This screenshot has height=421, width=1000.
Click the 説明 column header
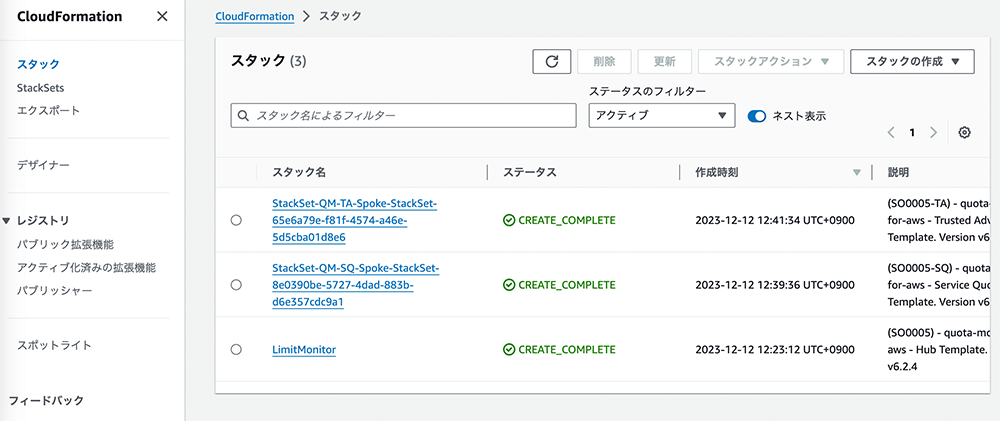(x=898, y=172)
